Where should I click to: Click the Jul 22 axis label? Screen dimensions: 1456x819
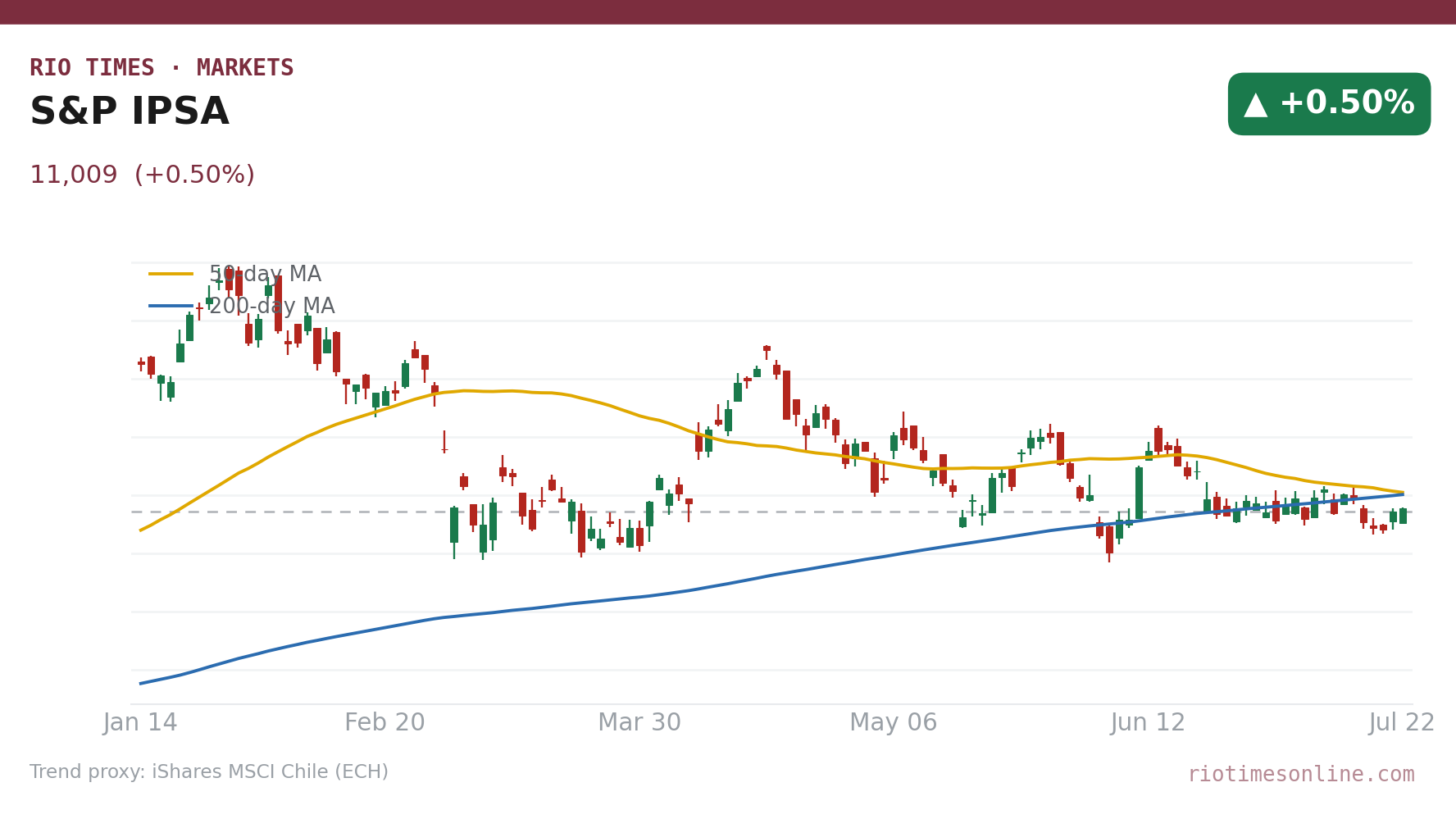1402,723
